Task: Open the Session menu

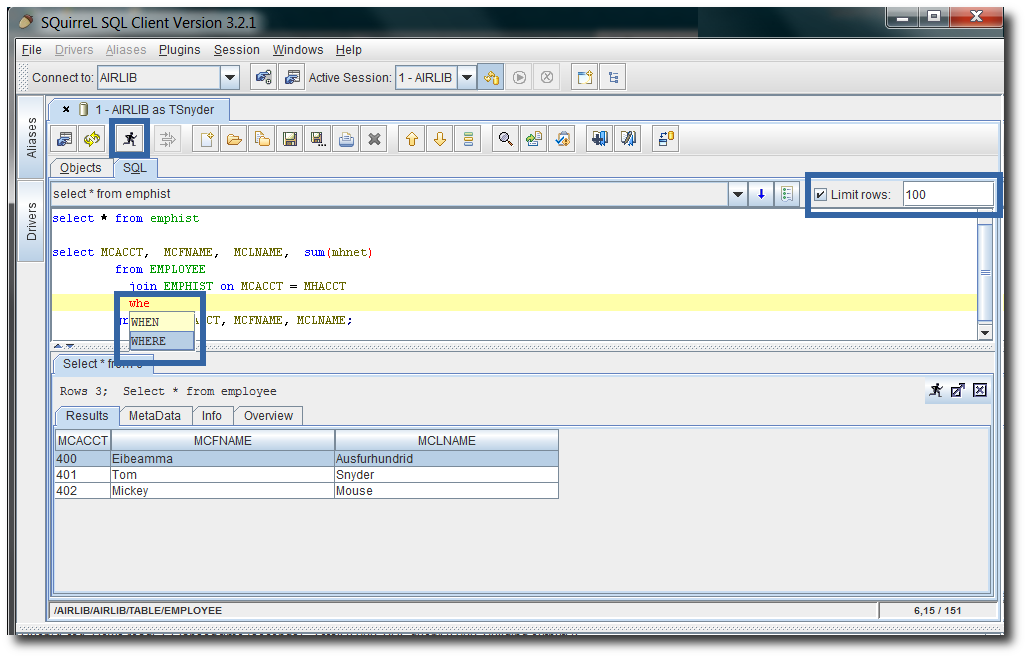Action: click(x=236, y=50)
